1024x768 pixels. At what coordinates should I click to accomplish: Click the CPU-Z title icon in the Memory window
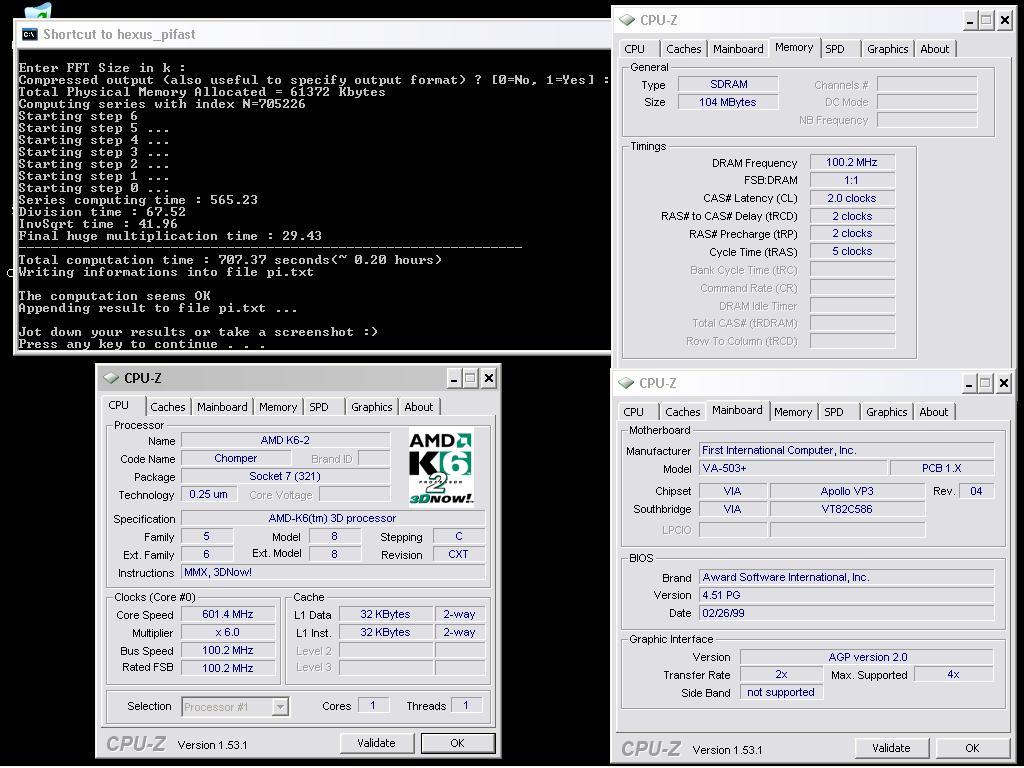coord(627,20)
